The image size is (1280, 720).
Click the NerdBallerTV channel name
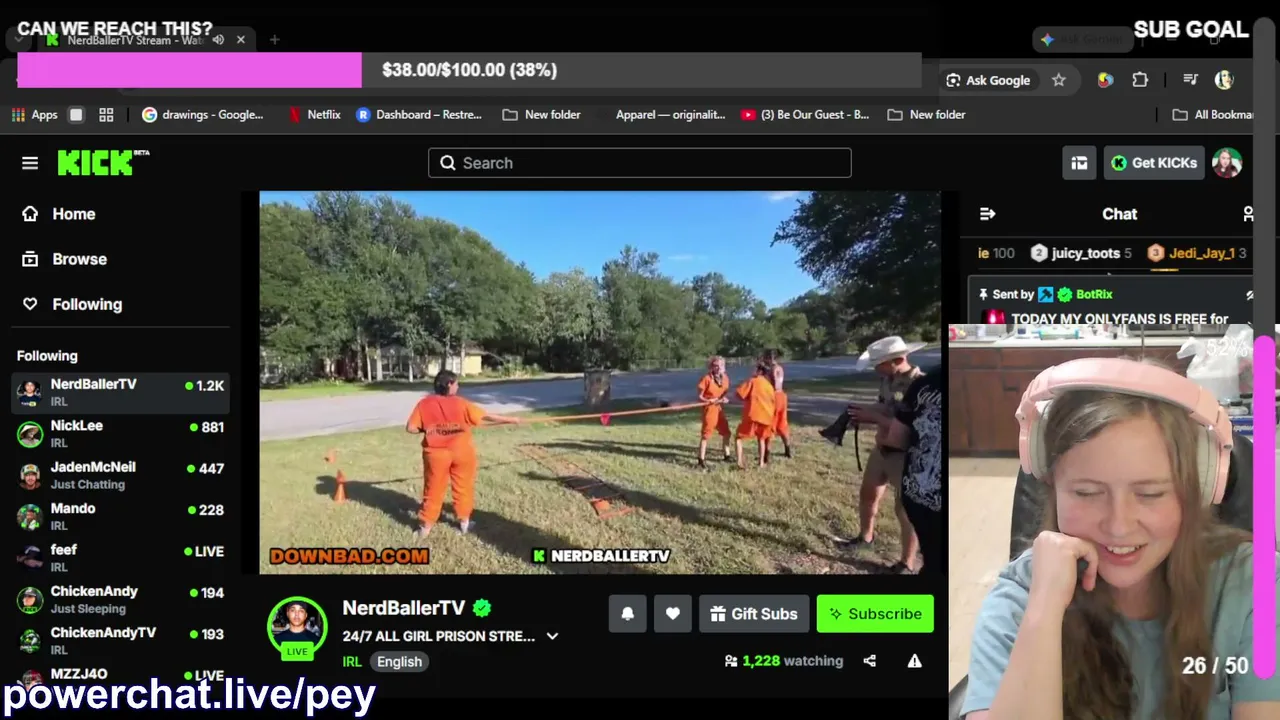[404, 608]
